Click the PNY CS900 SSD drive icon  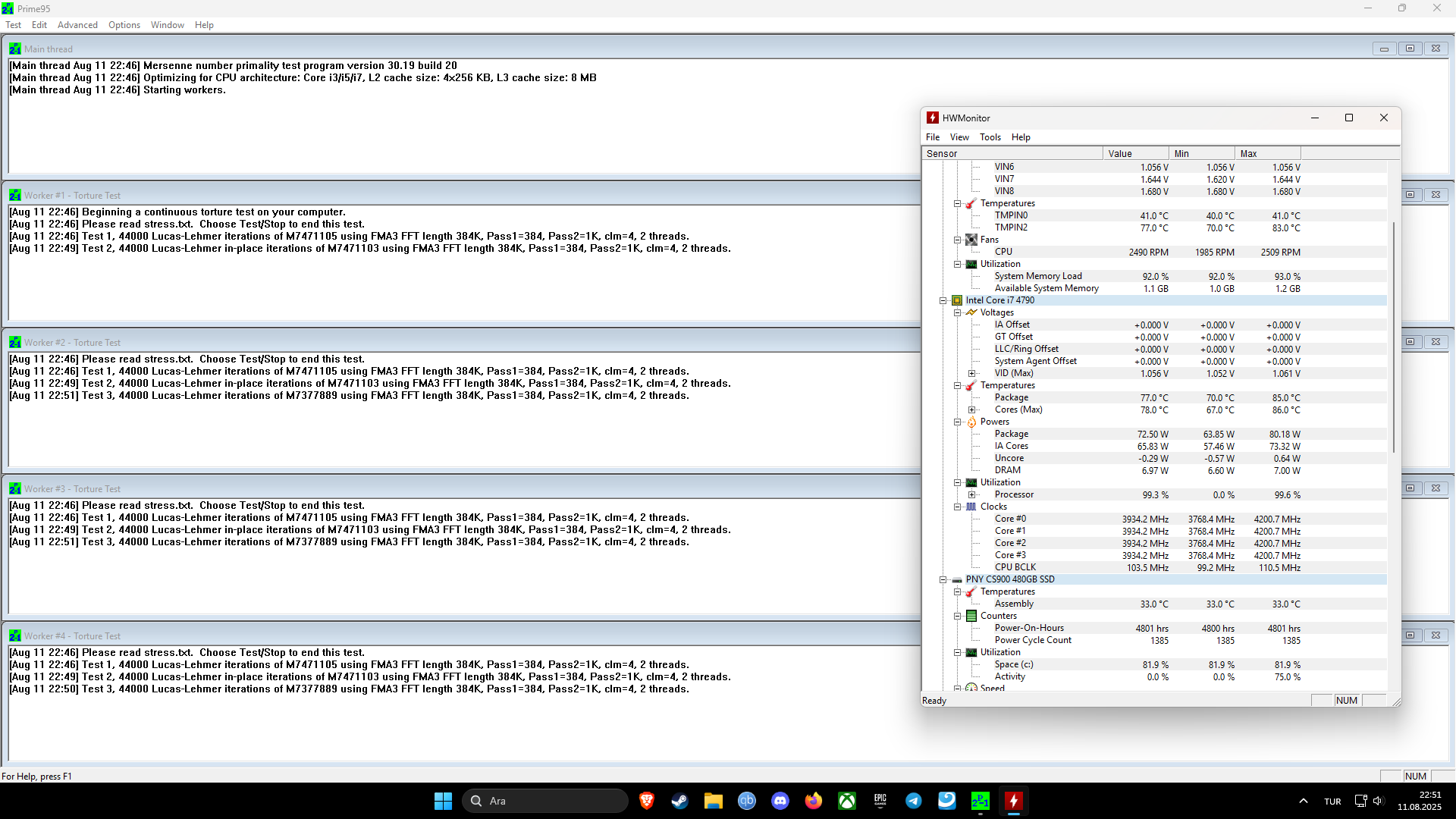pyautogui.click(x=957, y=580)
